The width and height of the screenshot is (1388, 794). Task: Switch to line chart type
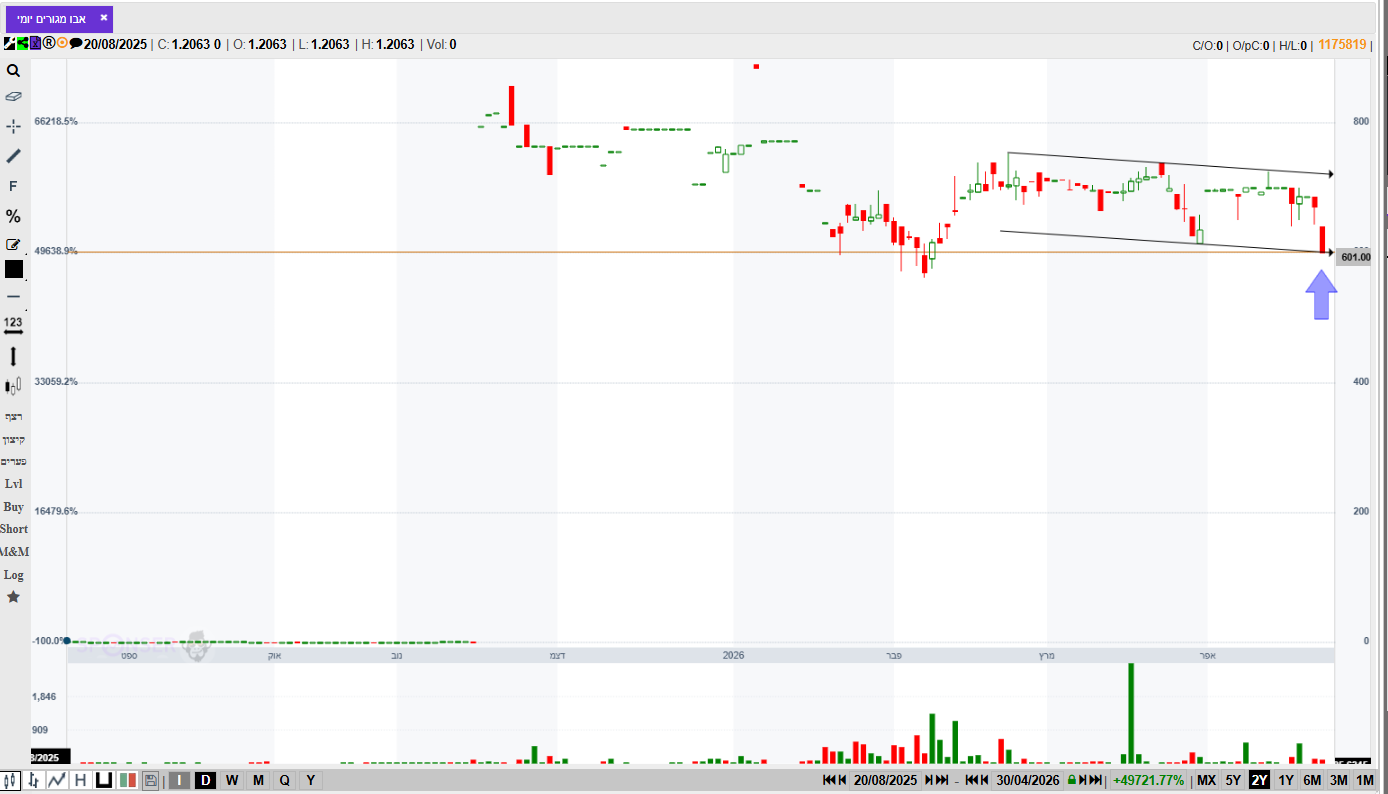click(x=57, y=780)
